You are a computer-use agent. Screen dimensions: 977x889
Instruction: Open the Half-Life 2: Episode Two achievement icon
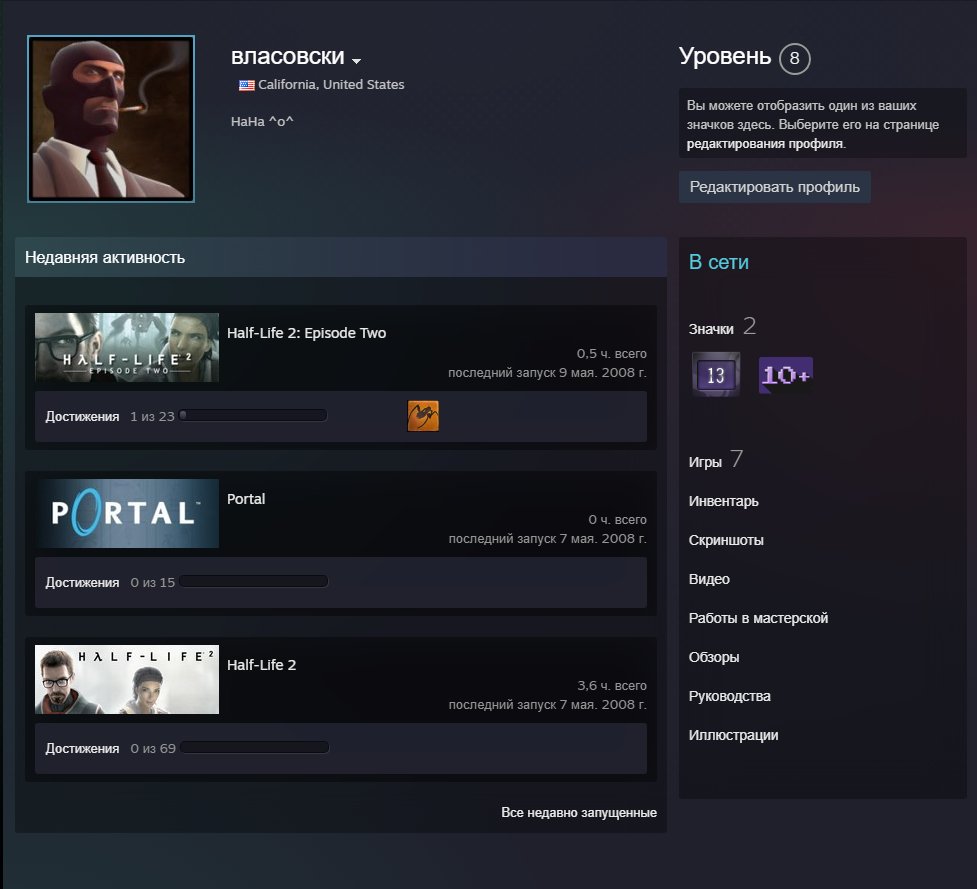point(423,416)
